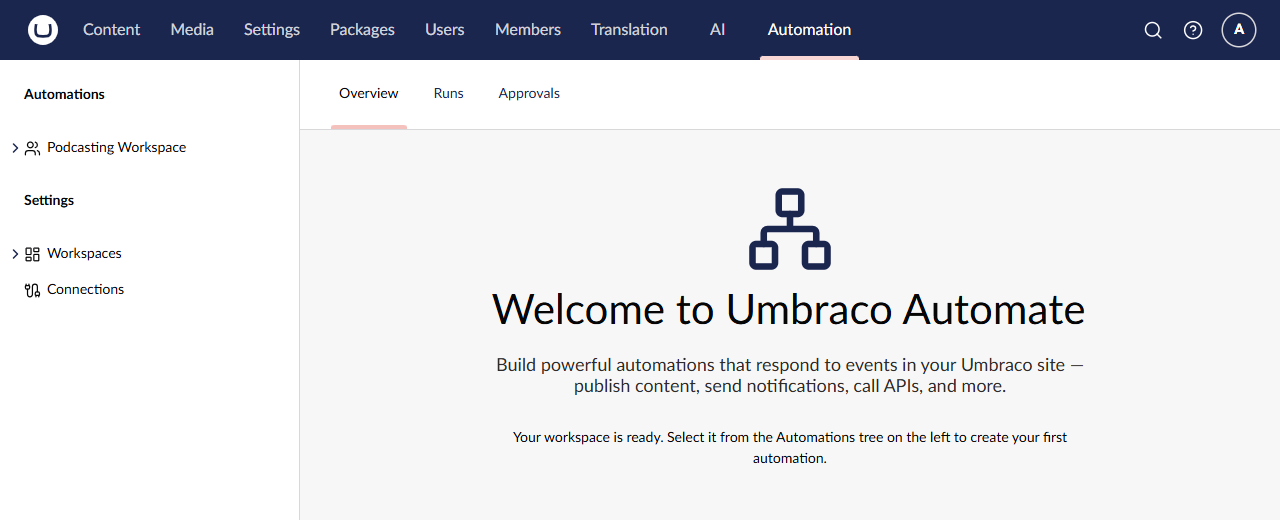1280x520 pixels.
Task: Click the Workspaces grid icon
Action: point(32,254)
